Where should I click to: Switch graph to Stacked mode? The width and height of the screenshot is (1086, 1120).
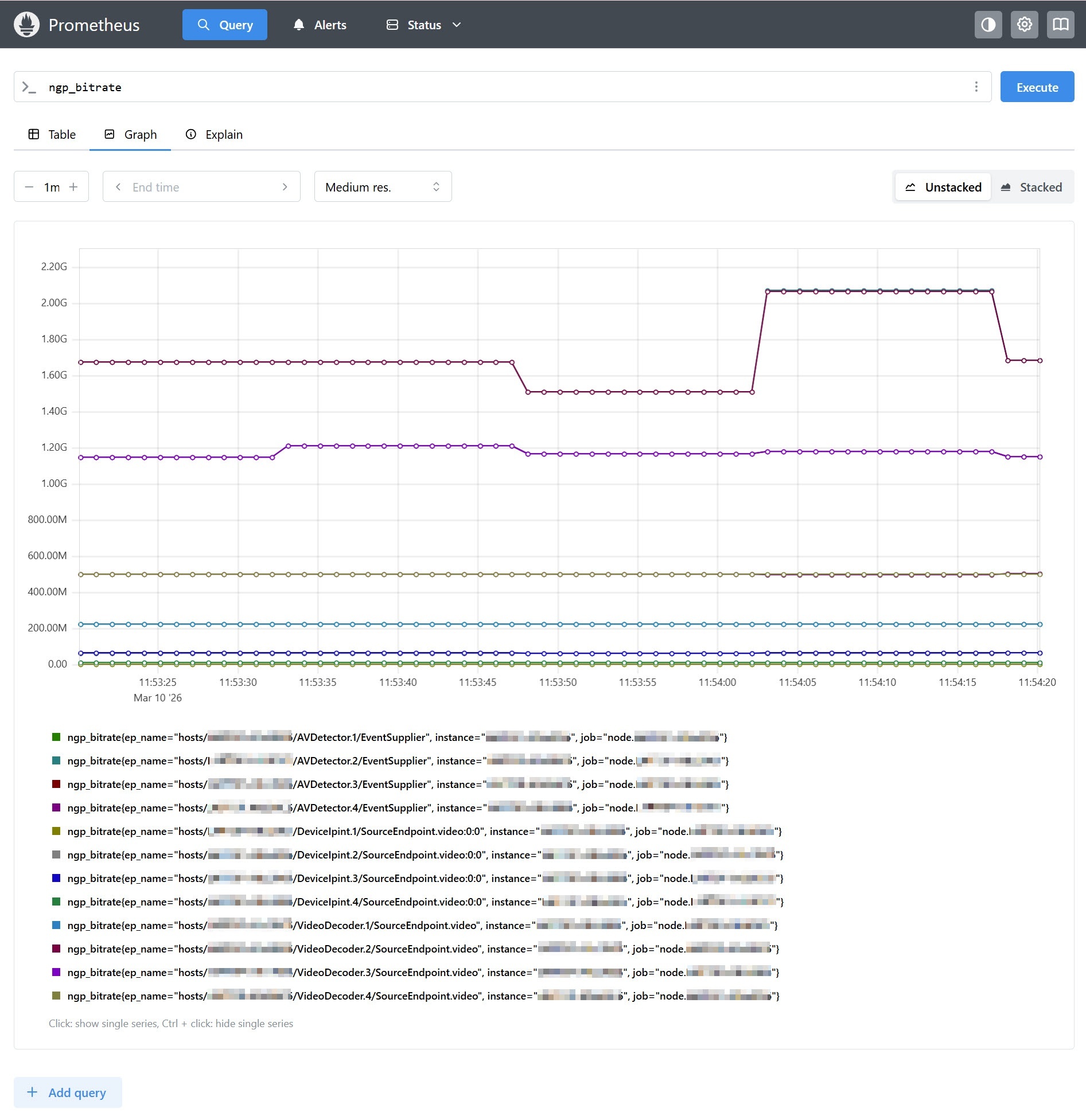(x=1031, y=187)
